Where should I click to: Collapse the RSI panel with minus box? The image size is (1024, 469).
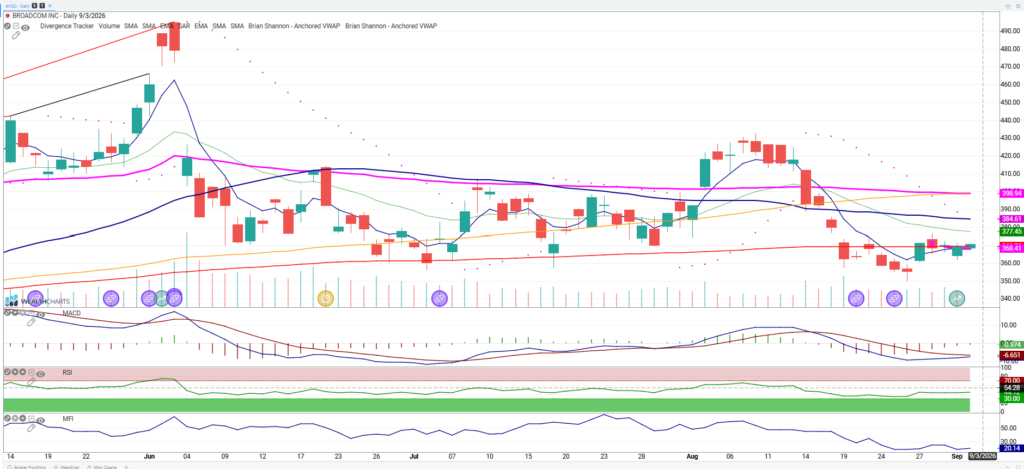31,372
